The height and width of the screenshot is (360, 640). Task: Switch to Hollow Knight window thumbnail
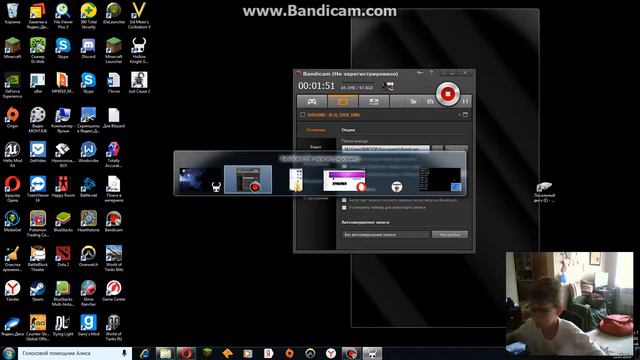(200, 180)
